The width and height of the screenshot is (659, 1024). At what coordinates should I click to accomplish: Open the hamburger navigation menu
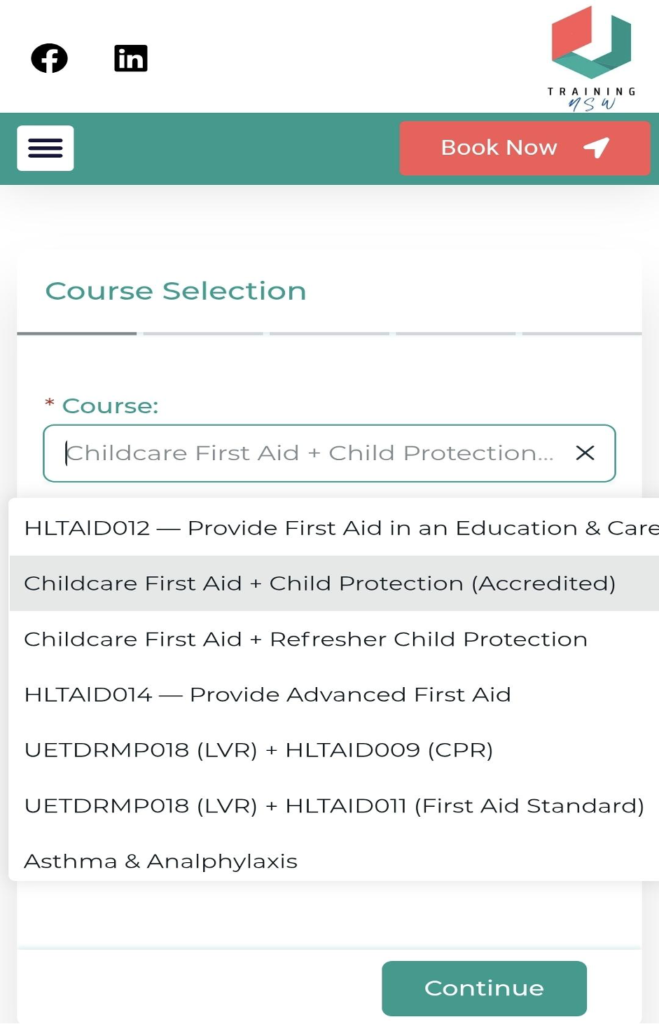[45, 148]
